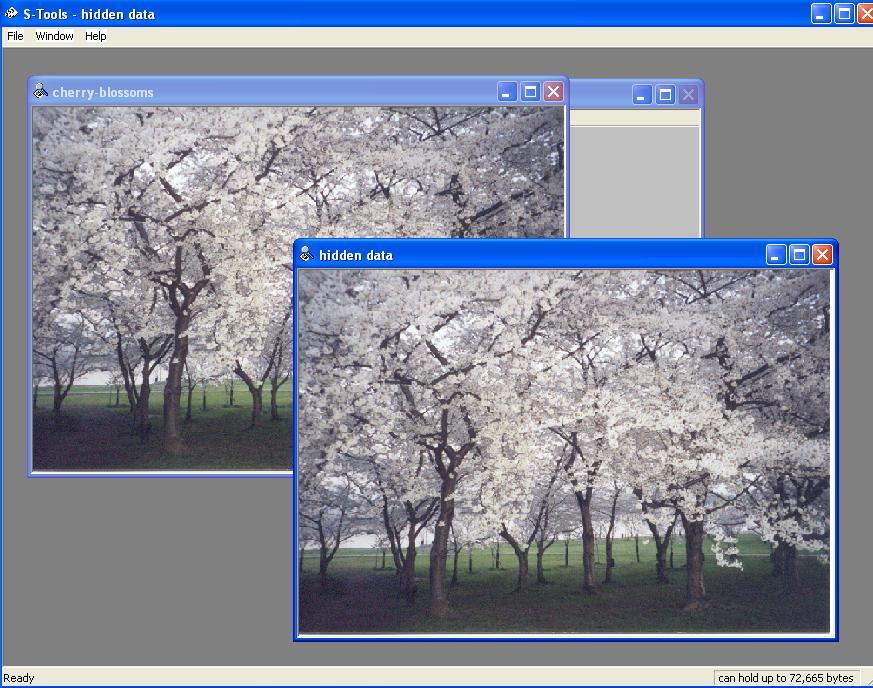Click the S-Tools application icon in title bar
The width and height of the screenshot is (873, 688).
point(11,13)
